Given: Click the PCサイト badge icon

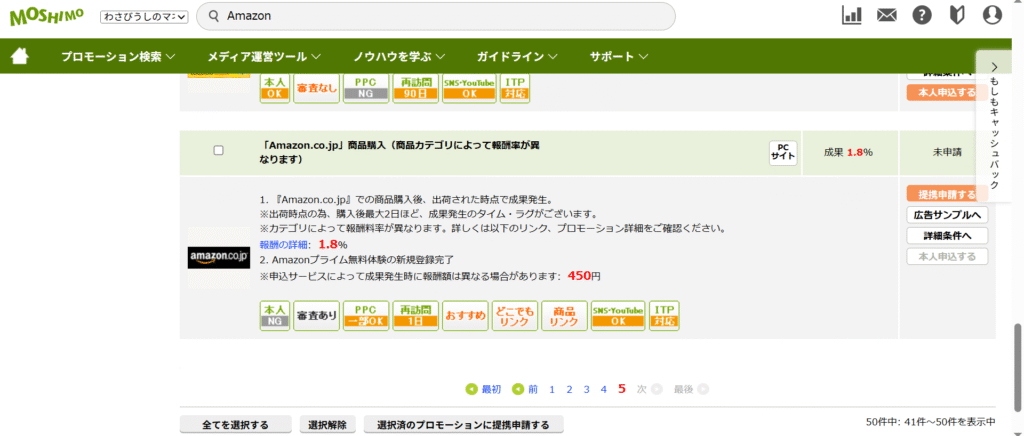Looking at the screenshot, I should [x=783, y=153].
